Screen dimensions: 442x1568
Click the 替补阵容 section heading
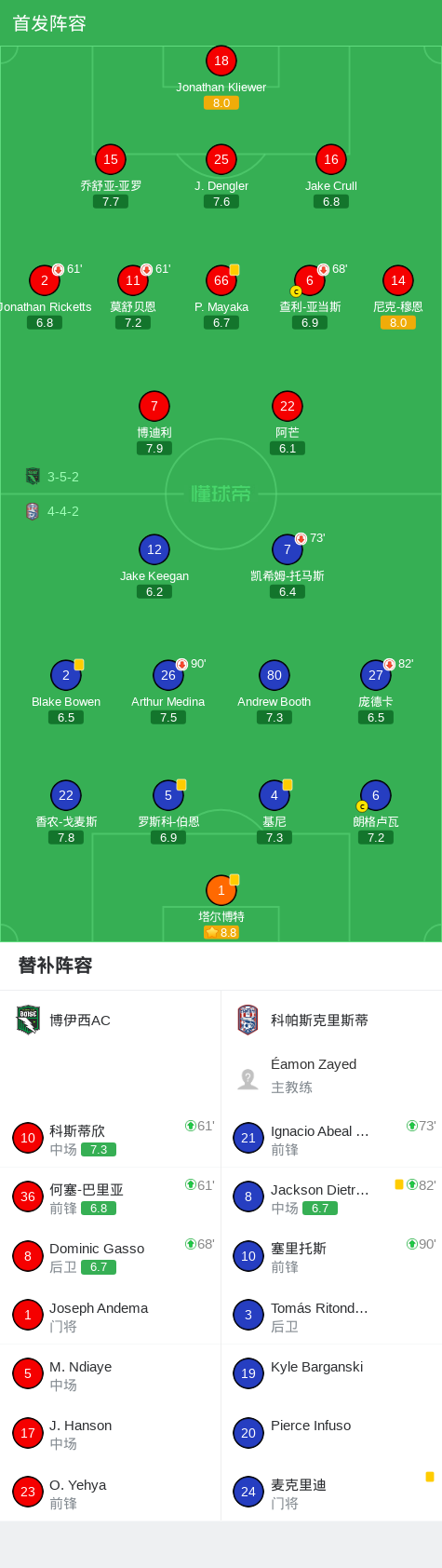pos(56,966)
